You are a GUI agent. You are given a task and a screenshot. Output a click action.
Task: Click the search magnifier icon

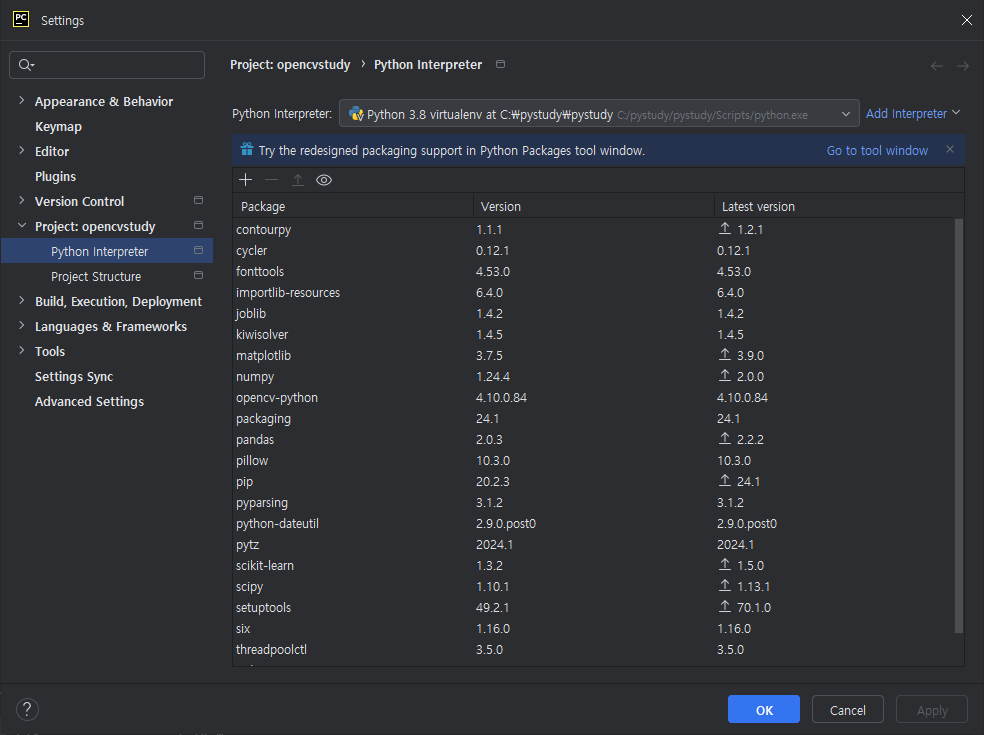coord(26,65)
